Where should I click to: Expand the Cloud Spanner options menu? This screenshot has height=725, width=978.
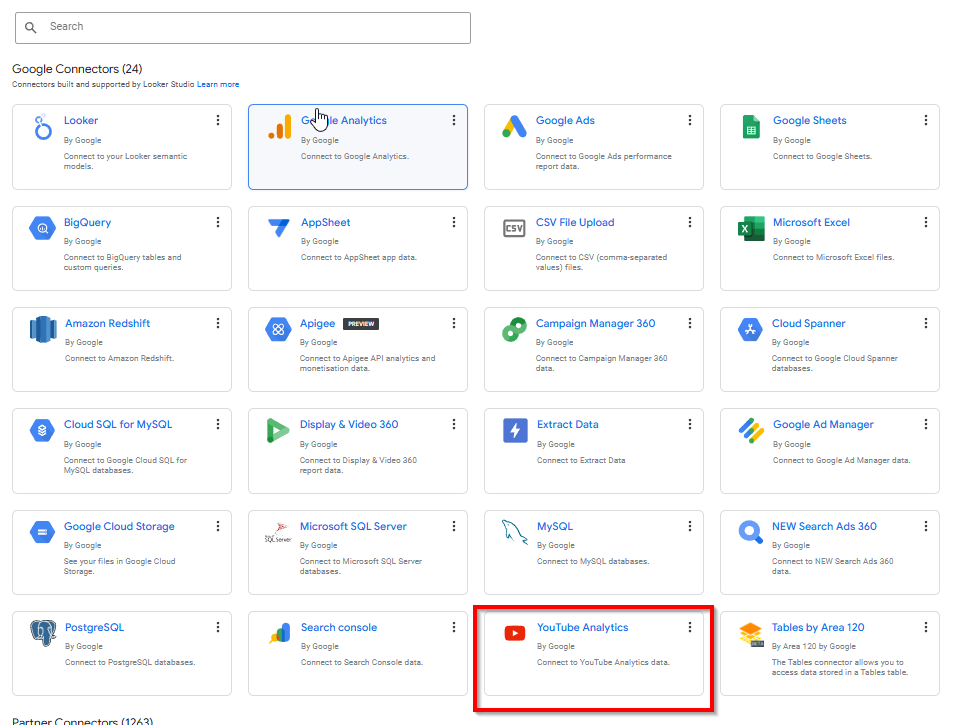coord(925,323)
